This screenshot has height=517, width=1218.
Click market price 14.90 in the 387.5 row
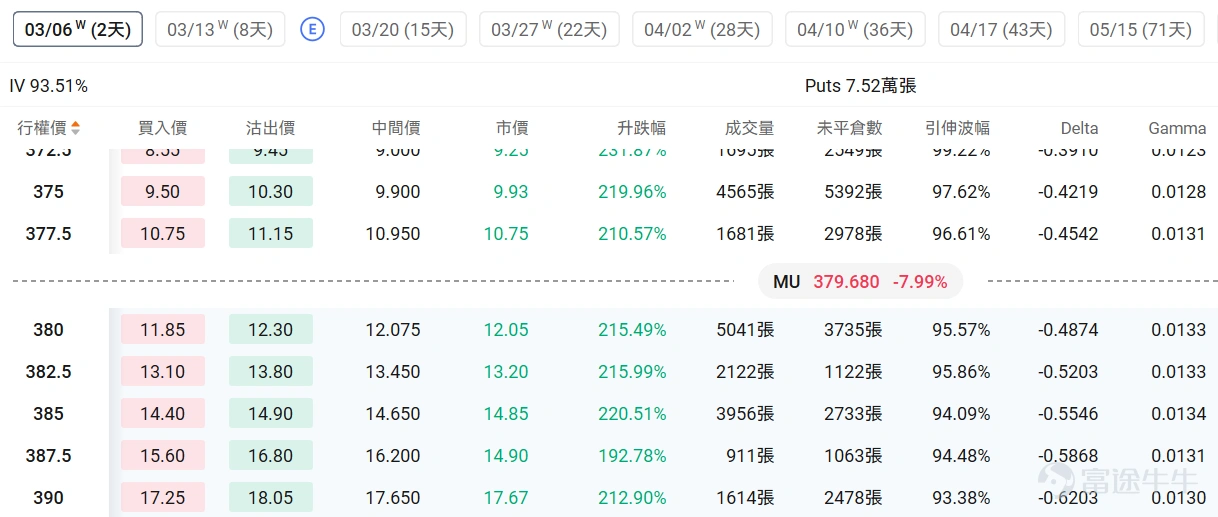(506, 456)
